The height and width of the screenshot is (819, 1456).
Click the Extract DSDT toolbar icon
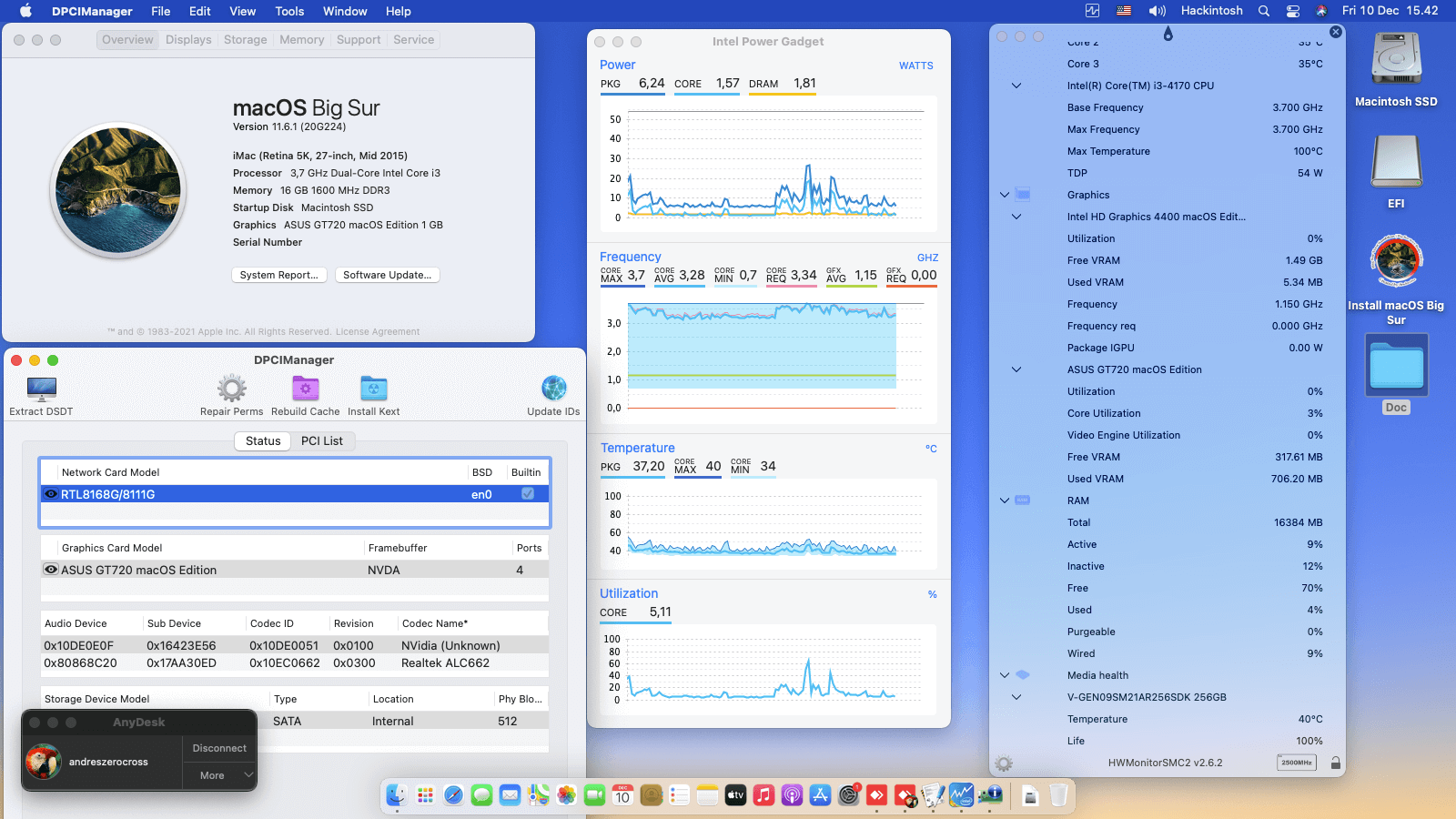click(x=41, y=389)
